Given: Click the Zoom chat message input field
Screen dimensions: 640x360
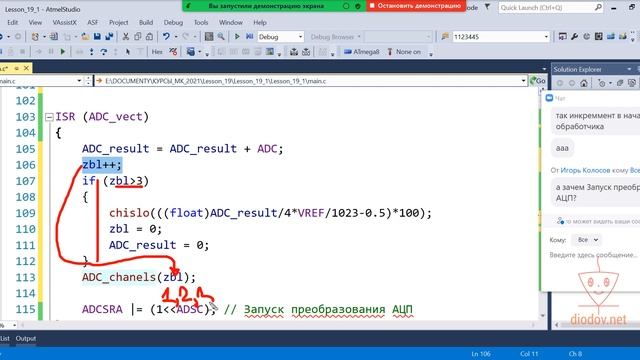Looking at the screenshot, I should (x=593, y=255).
